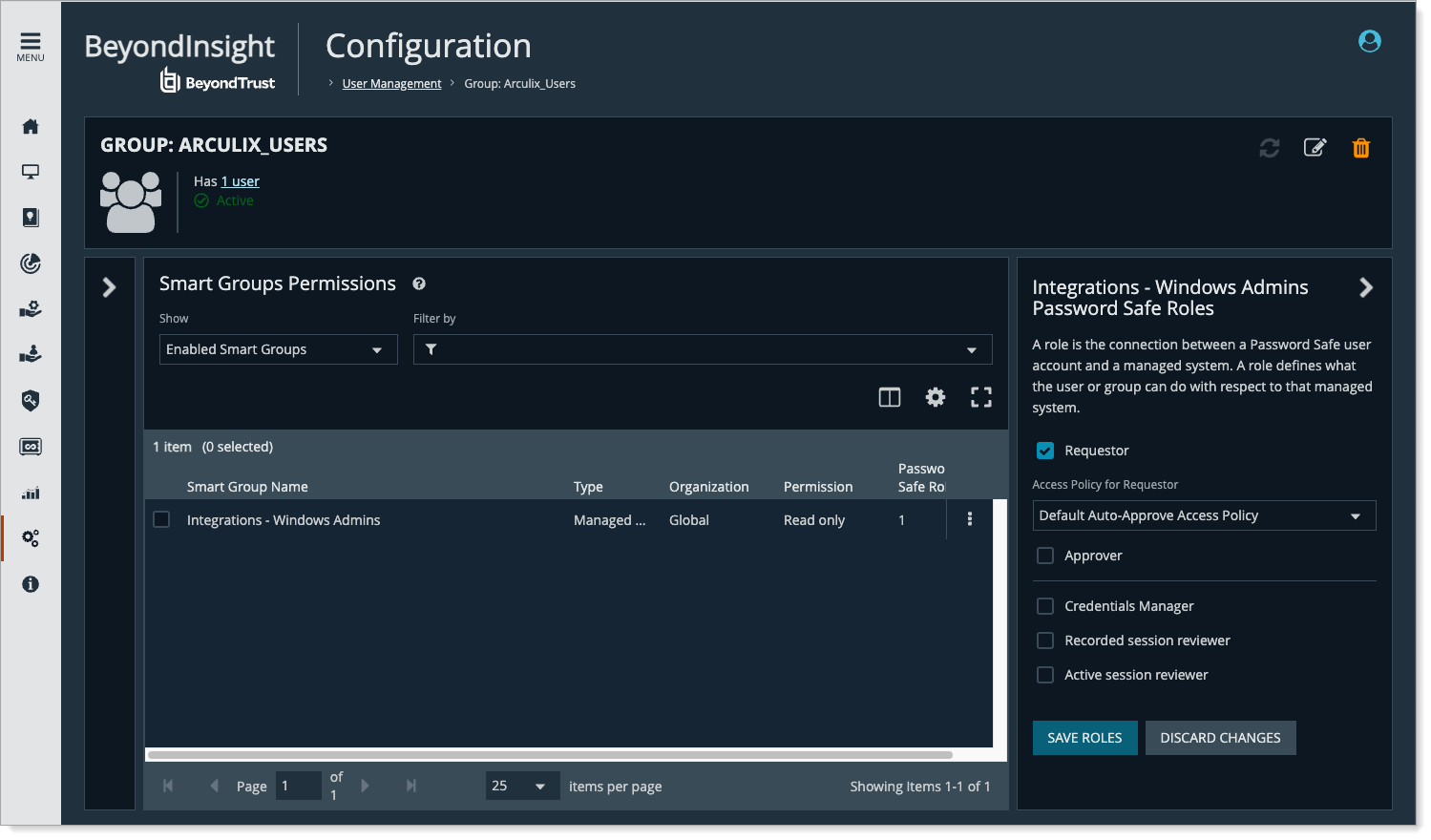Expand the collapsed left panel chevron
The height and width of the screenshot is (840, 1431).
coord(109,287)
